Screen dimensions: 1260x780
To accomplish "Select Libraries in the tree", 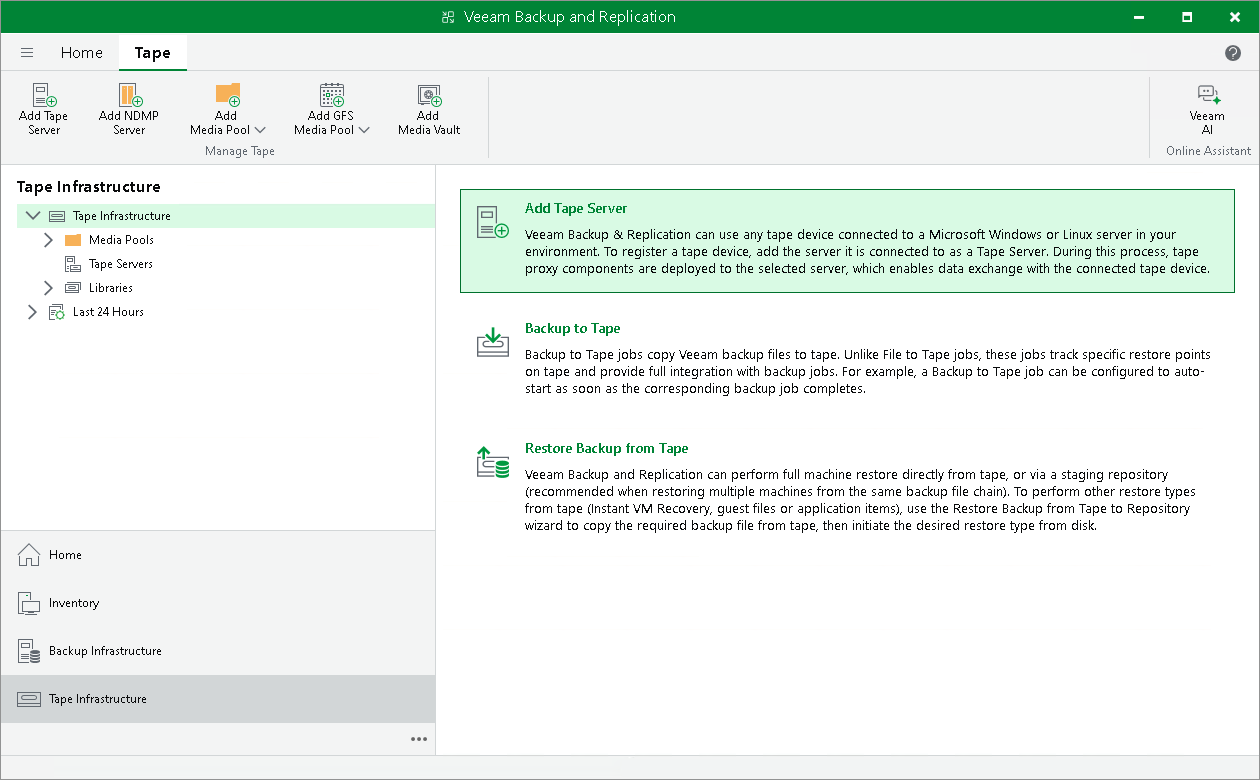I will point(111,288).
